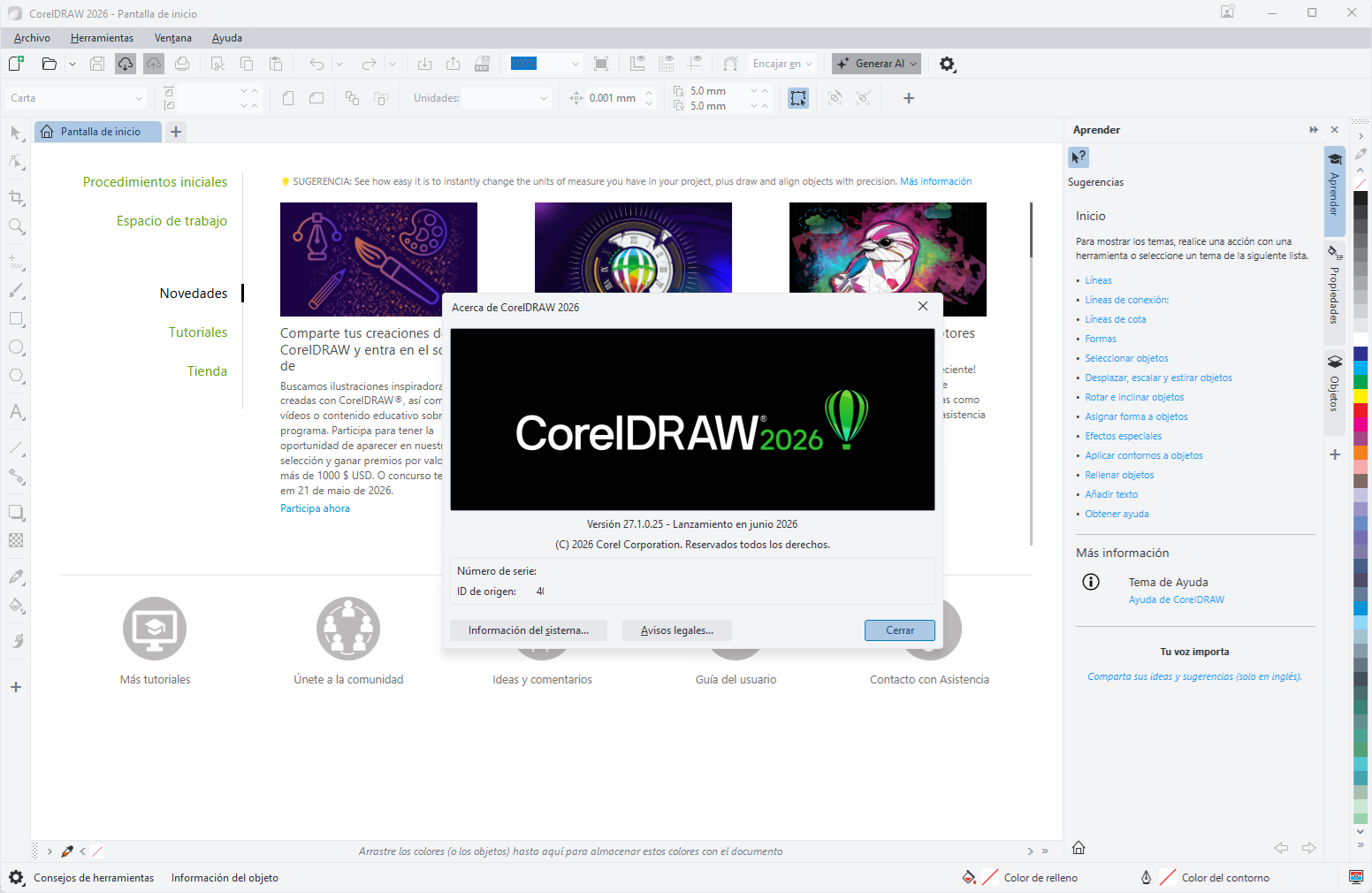The height and width of the screenshot is (893, 1372).
Task: Open the Herramientas menu
Action: point(102,38)
